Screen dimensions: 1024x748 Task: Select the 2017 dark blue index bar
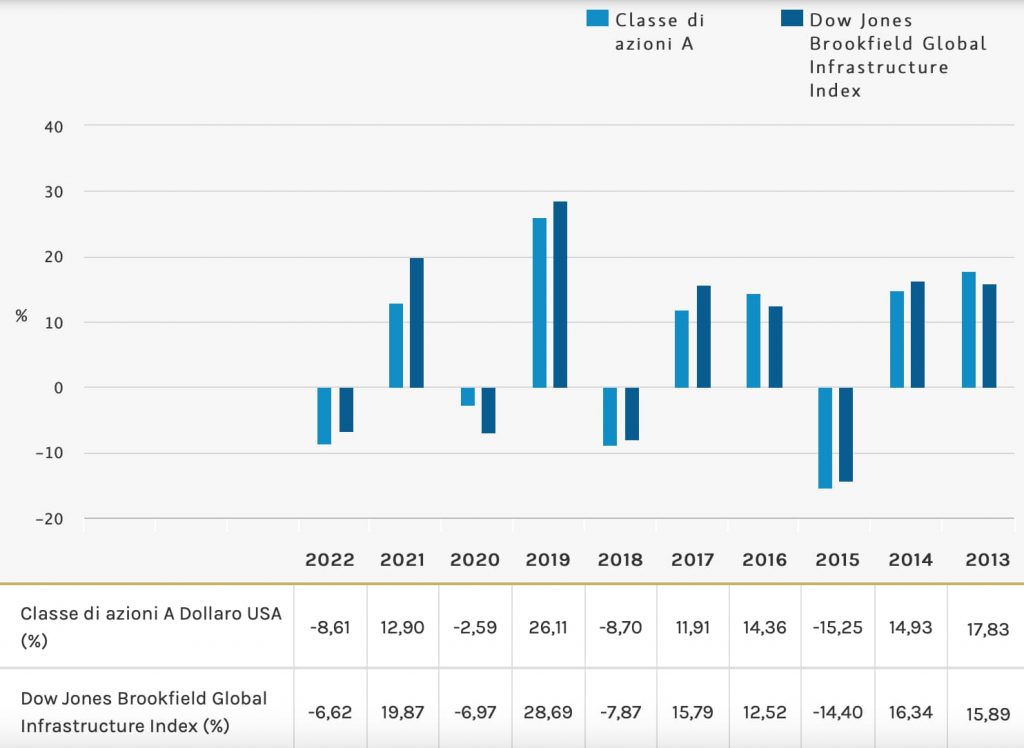click(x=704, y=336)
